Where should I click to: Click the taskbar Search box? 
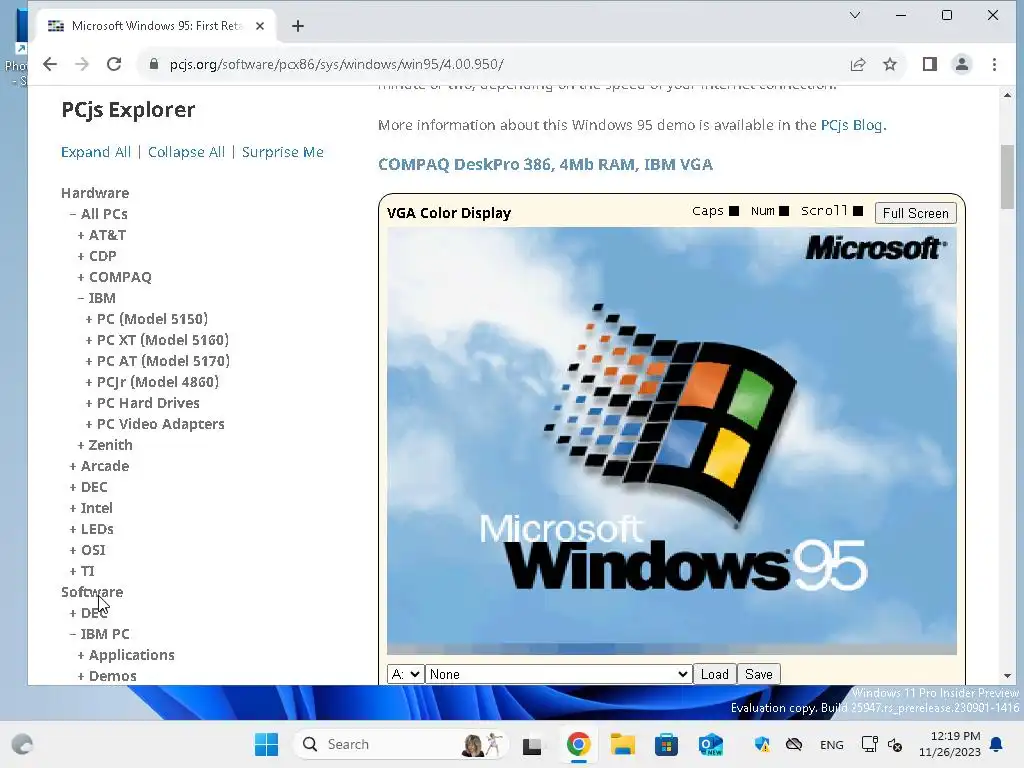(x=400, y=744)
